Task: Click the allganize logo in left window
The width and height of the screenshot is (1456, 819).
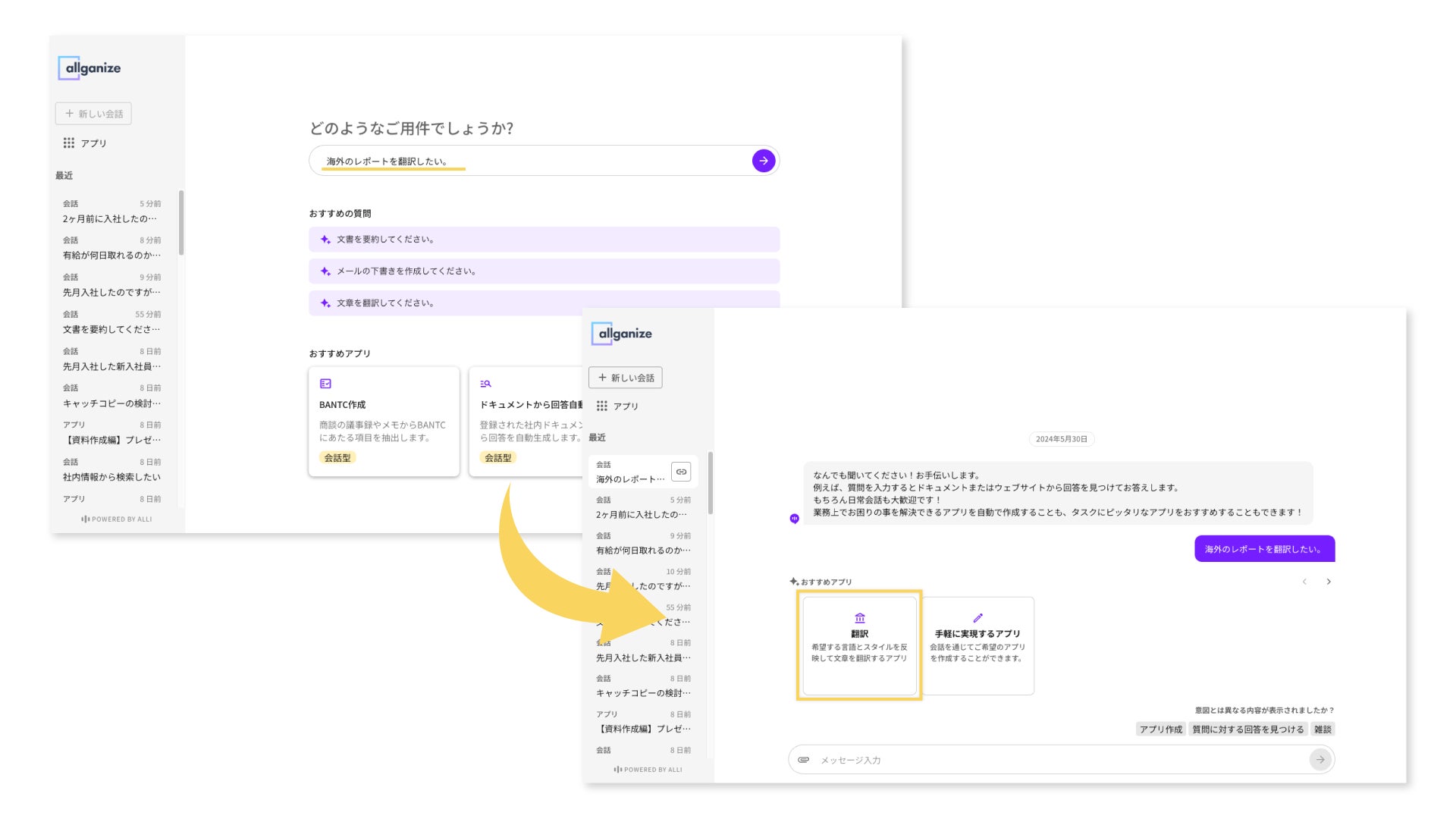Action: pos(89,68)
